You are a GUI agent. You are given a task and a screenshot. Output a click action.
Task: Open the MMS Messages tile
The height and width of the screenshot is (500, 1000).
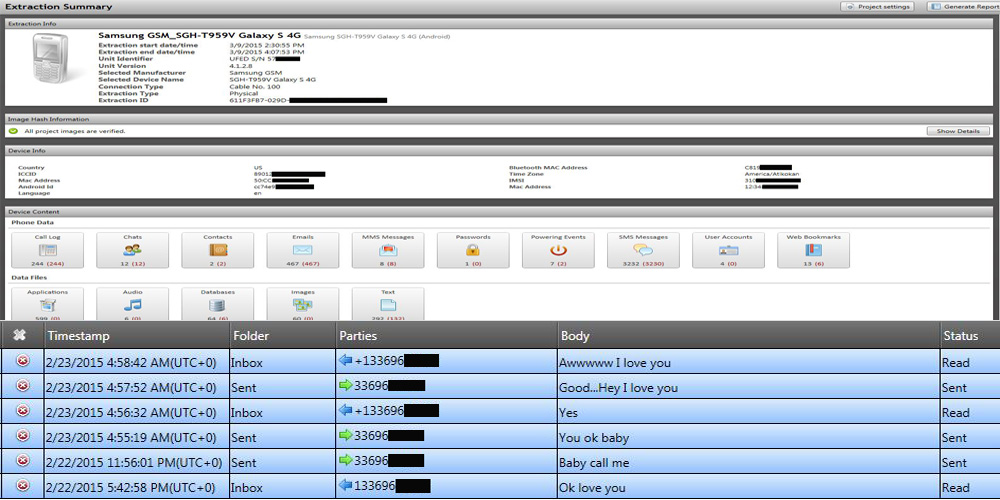click(388, 250)
